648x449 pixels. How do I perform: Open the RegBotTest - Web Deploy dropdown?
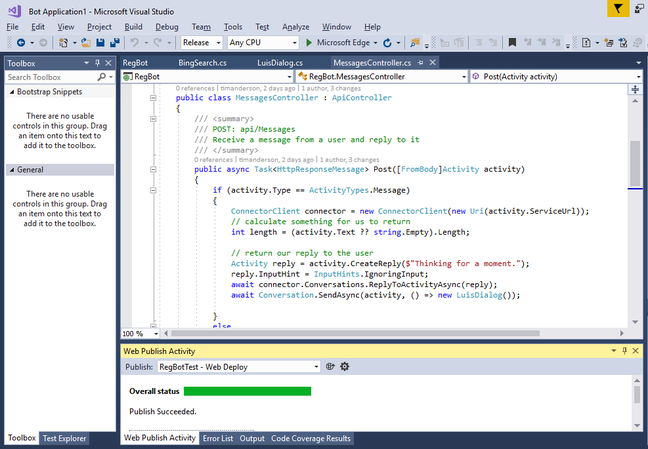(238, 367)
